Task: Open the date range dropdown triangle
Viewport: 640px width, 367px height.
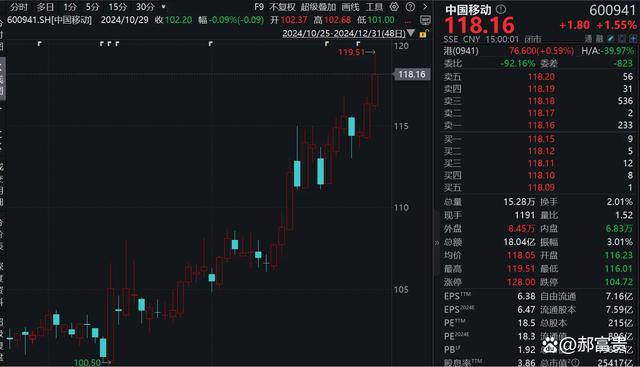Action: 411,33
